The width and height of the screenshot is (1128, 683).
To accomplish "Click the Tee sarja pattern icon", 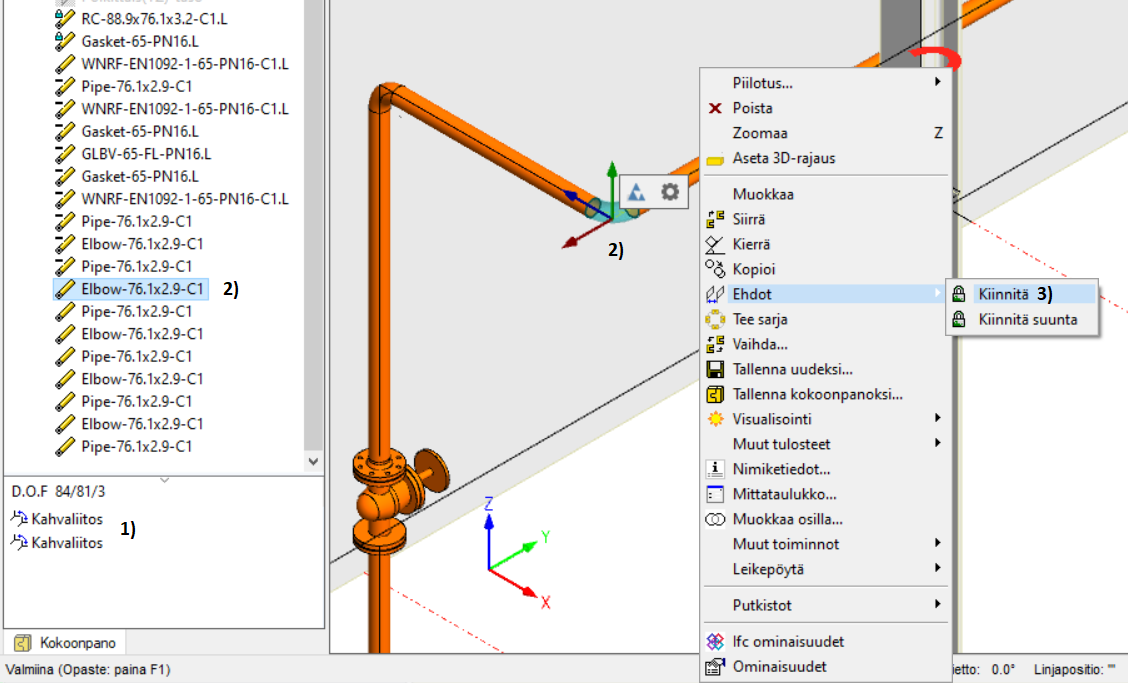I will [715, 319].
